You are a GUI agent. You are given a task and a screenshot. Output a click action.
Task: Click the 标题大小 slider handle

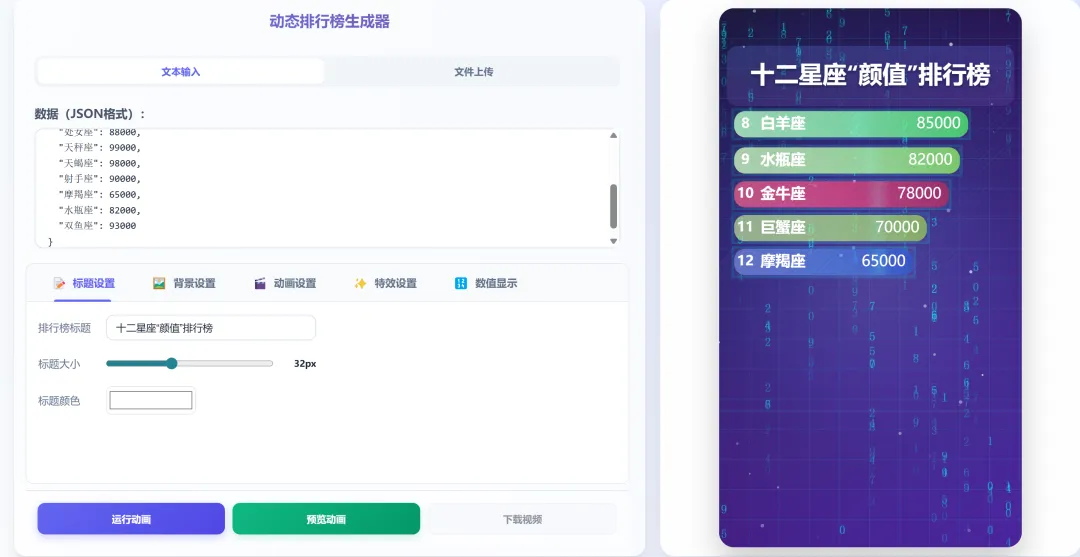[172, 364]
